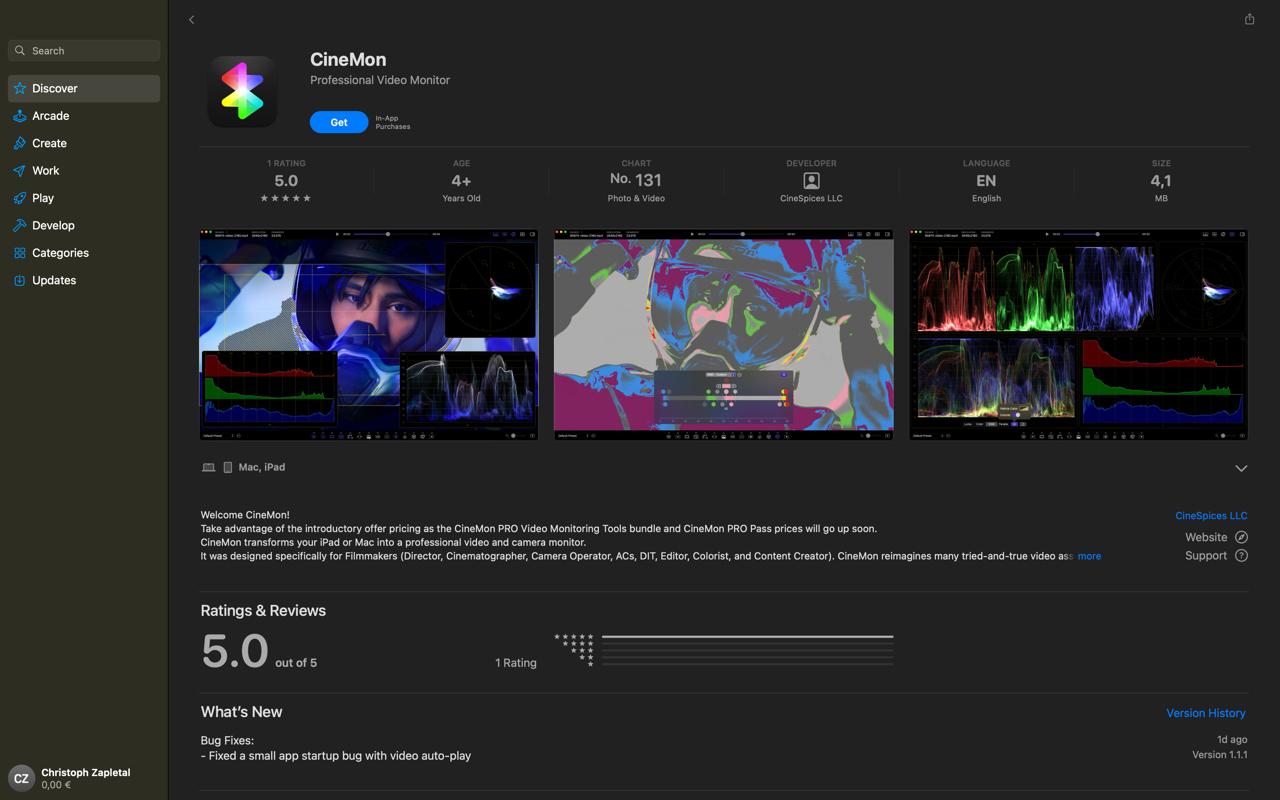1280x800 pixels.
Task: Open the Work section
Action: (44, 170)
